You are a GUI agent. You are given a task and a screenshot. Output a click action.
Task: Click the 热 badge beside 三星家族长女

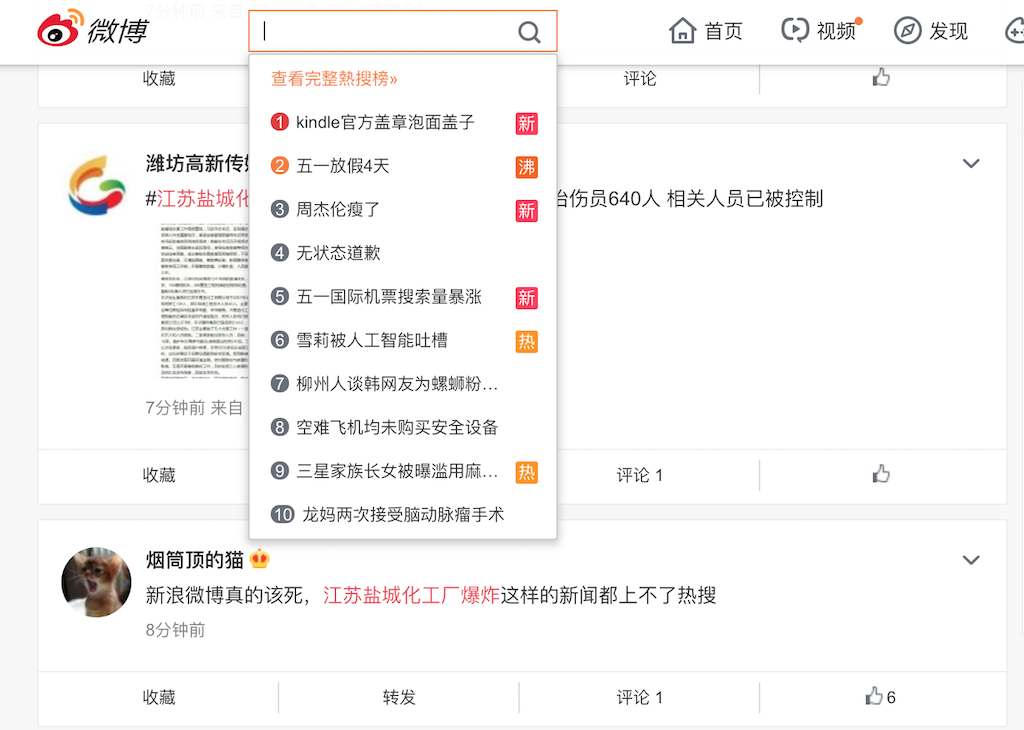tap(526, 472)
